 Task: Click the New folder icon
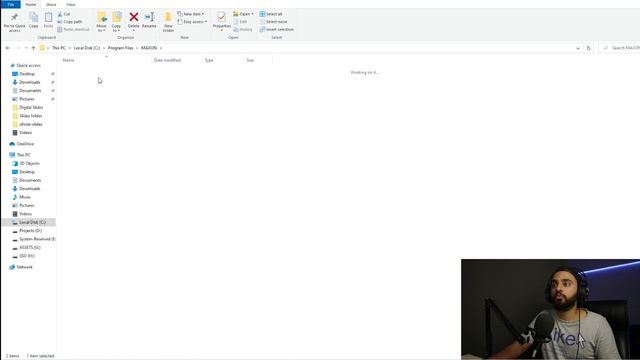(x=168, y=17)
